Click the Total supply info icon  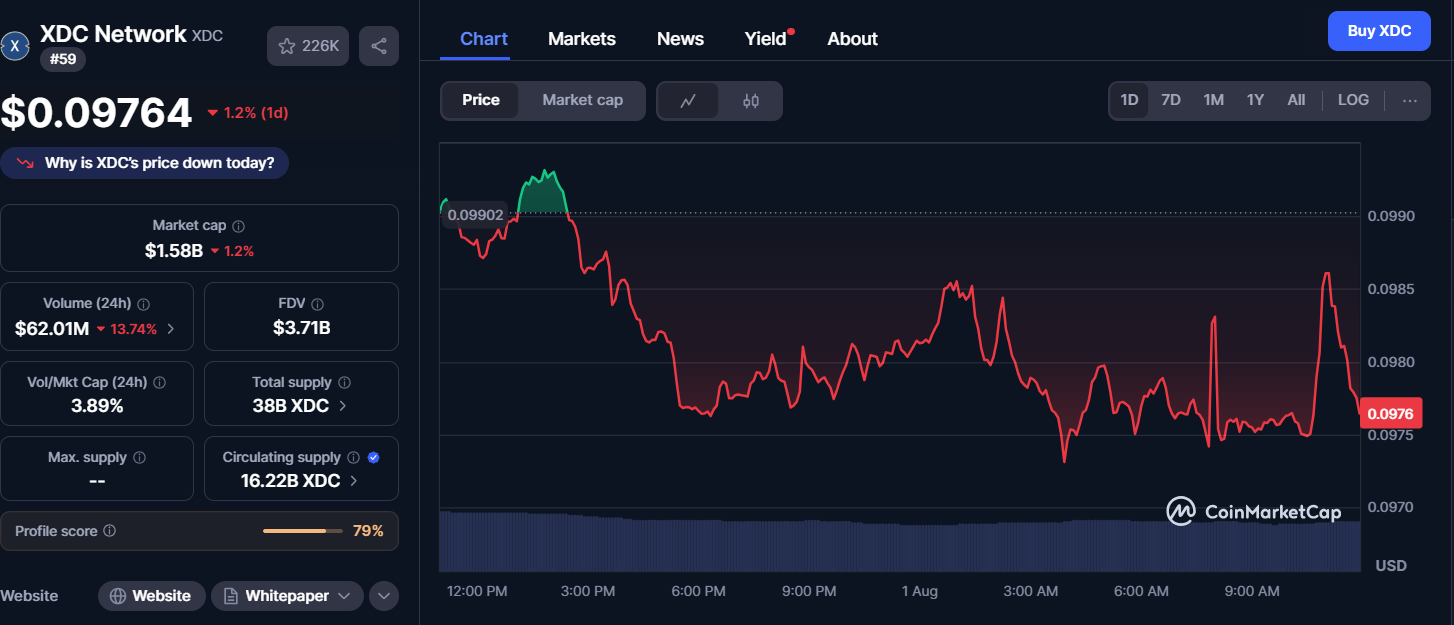pyautogui.click(x=345, y=382)
